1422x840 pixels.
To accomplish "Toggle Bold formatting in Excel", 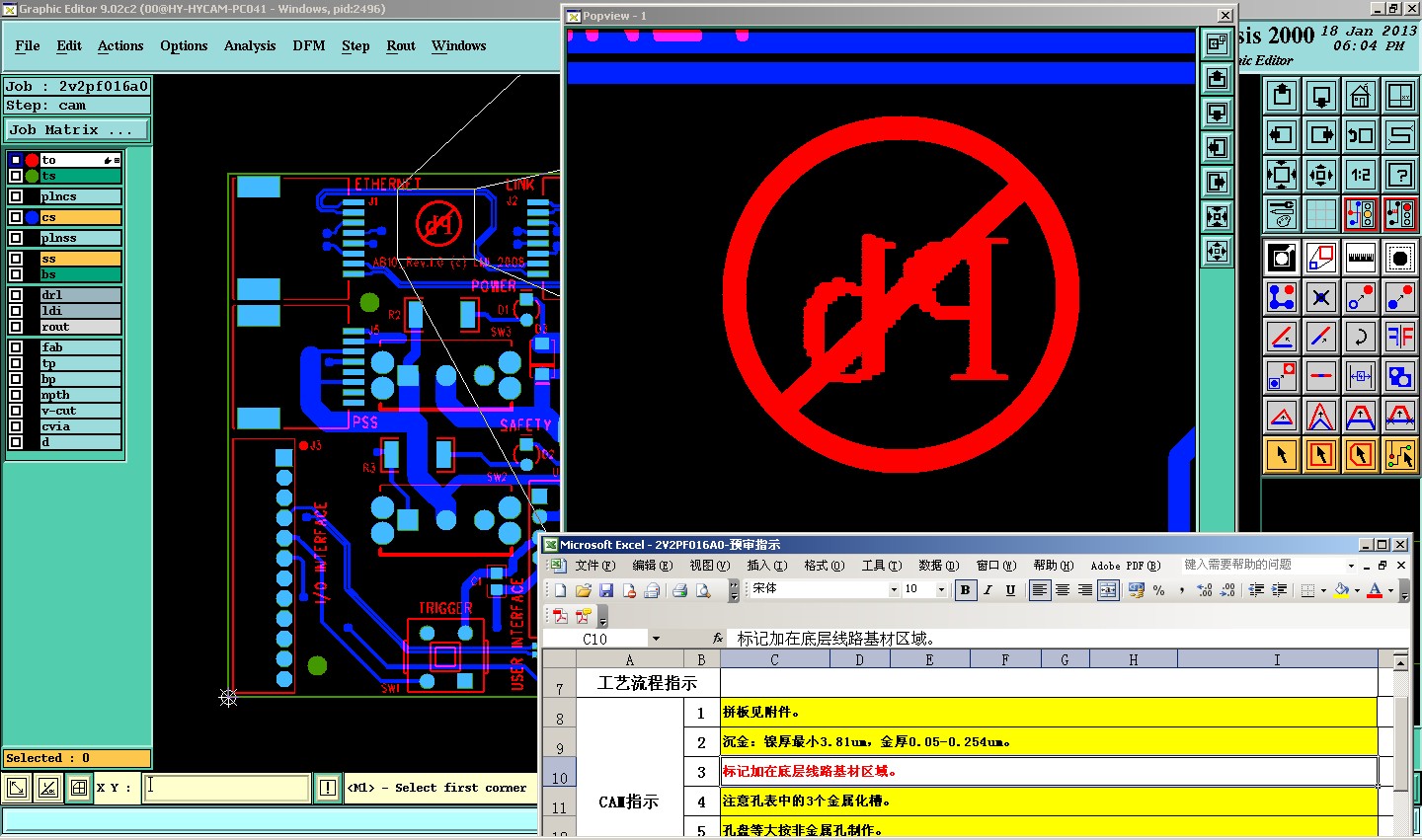I will click(965, 590).
